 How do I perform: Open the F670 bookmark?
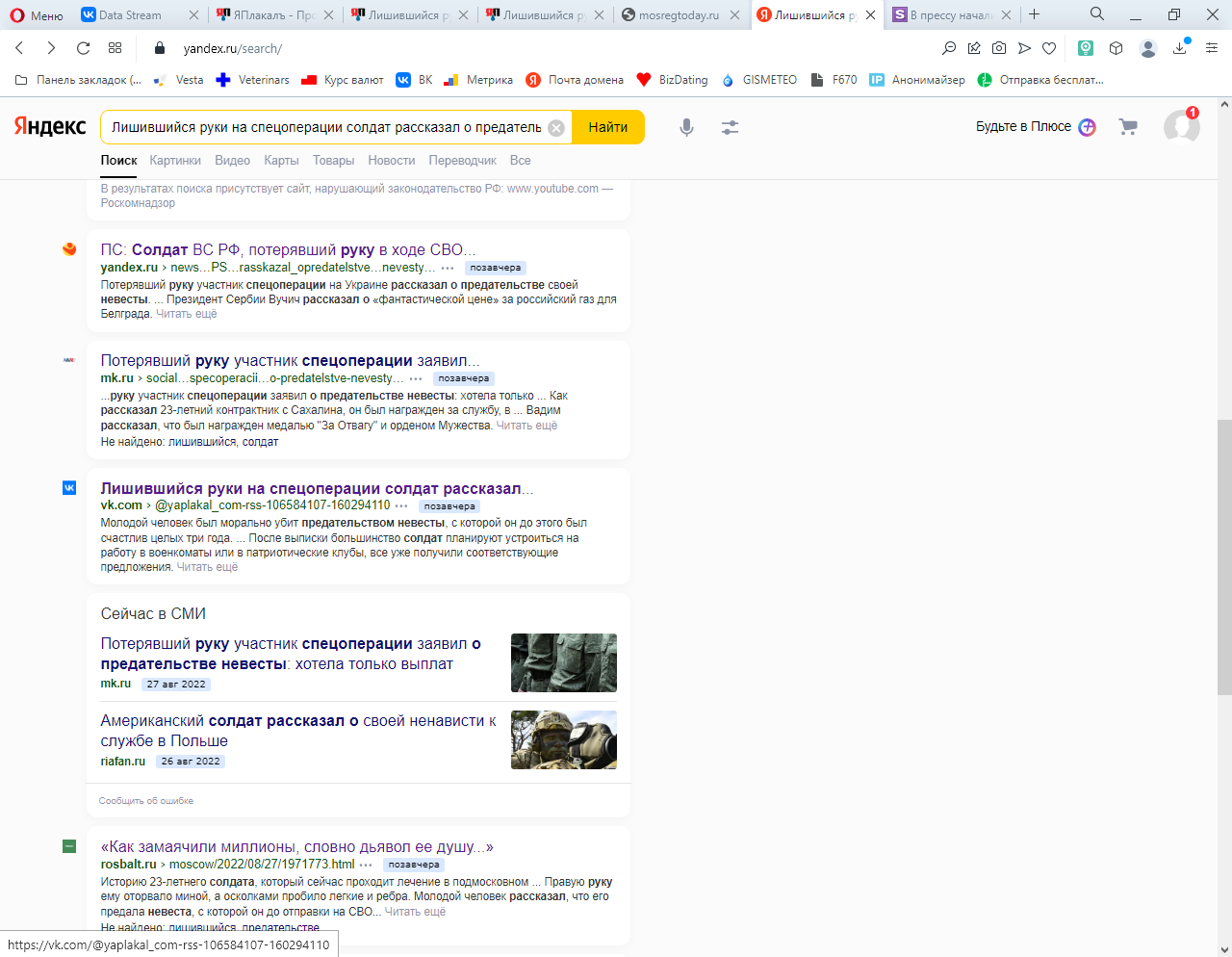834,80
